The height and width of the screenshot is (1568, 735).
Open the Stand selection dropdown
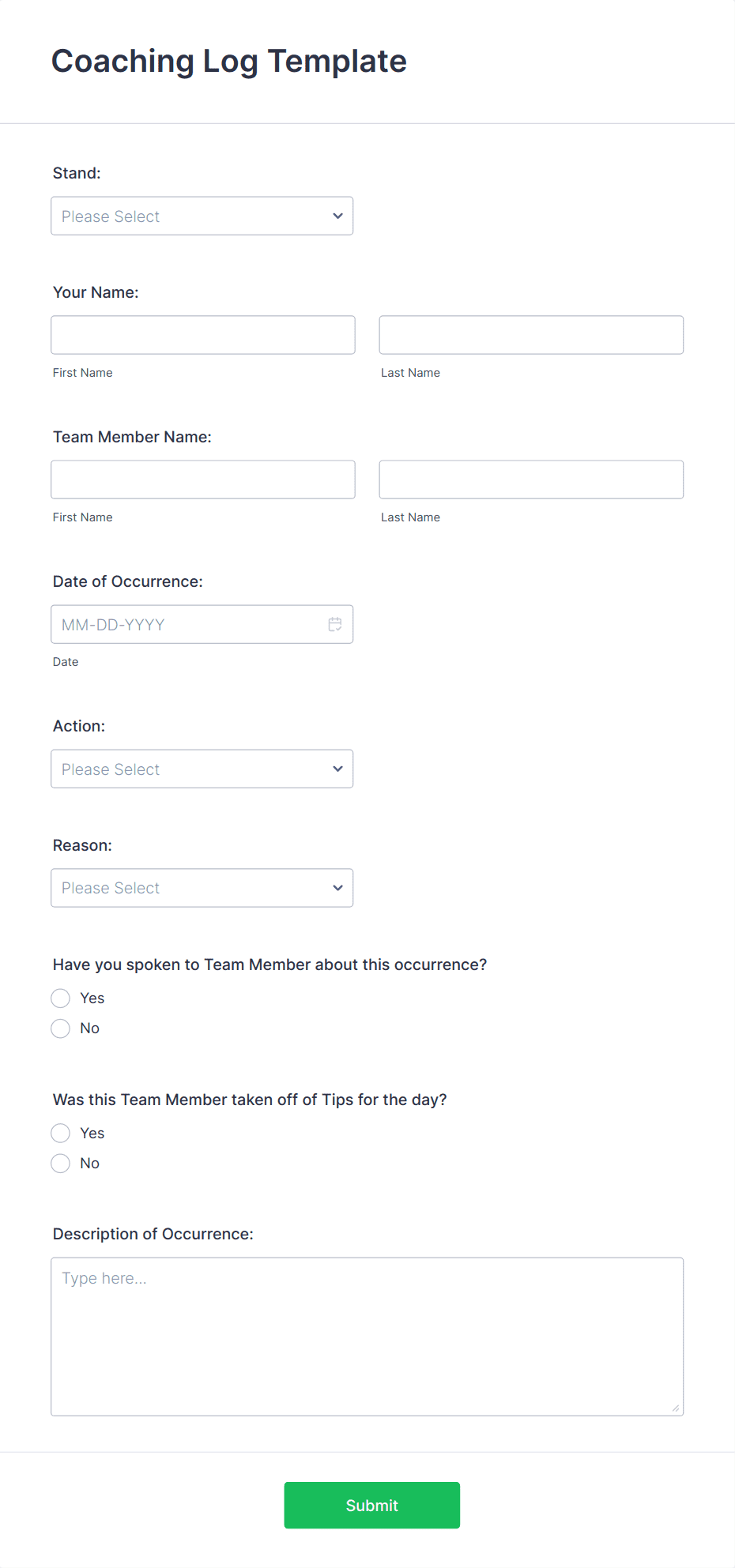coord(202,216)
